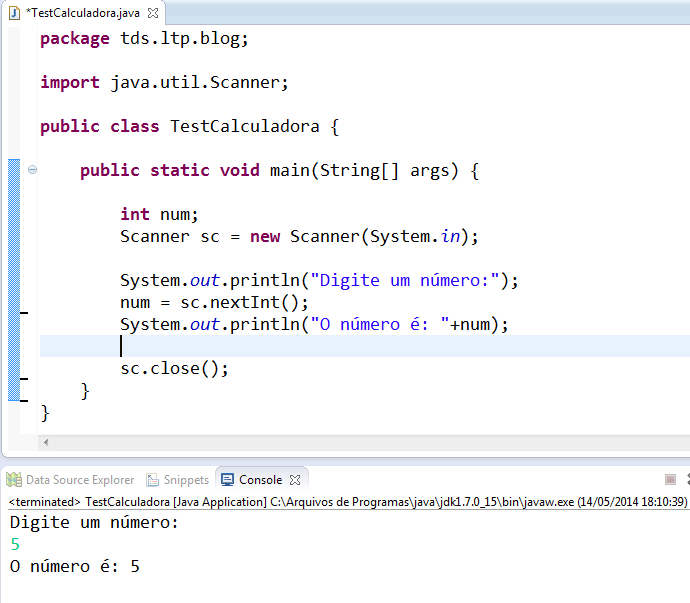Screen dimensions: 690x603
Task: Click the 'new Scanner(System.in)' line
Action: click(x=299, y=237)
